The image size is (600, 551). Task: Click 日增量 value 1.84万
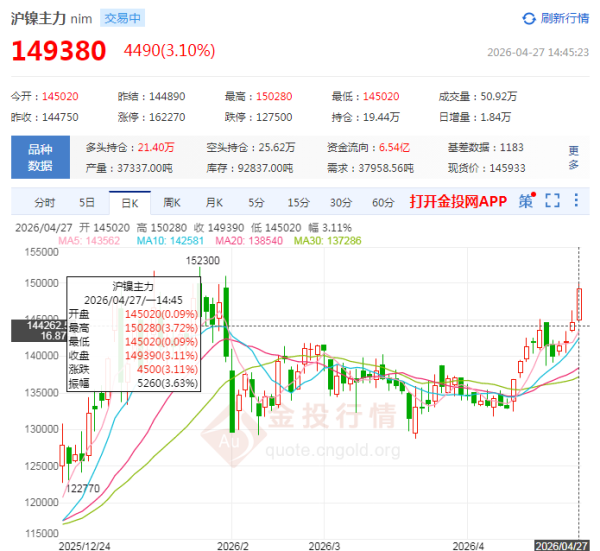coord(496,117)
